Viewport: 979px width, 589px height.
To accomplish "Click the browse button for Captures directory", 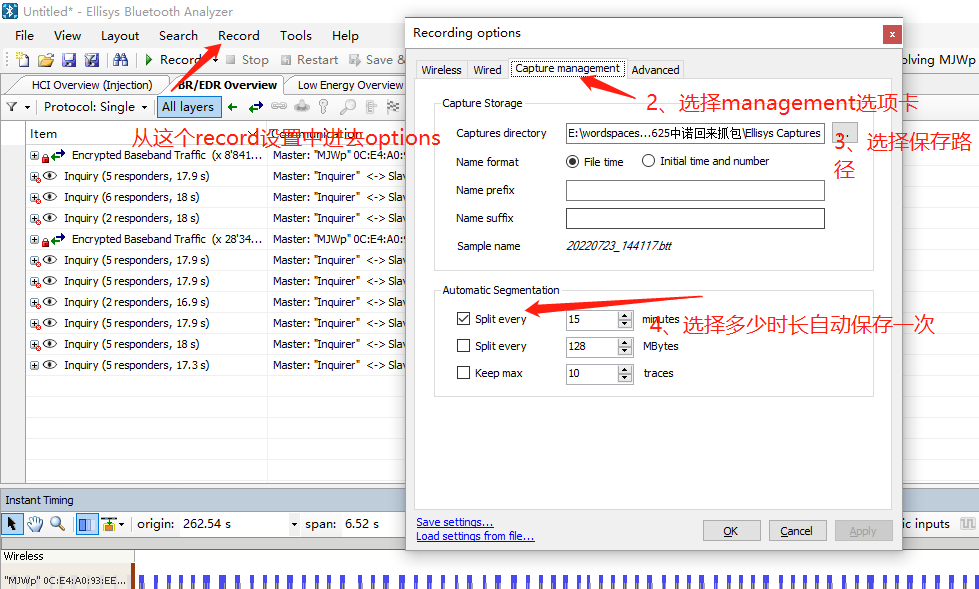I will (x=844, y=133).
